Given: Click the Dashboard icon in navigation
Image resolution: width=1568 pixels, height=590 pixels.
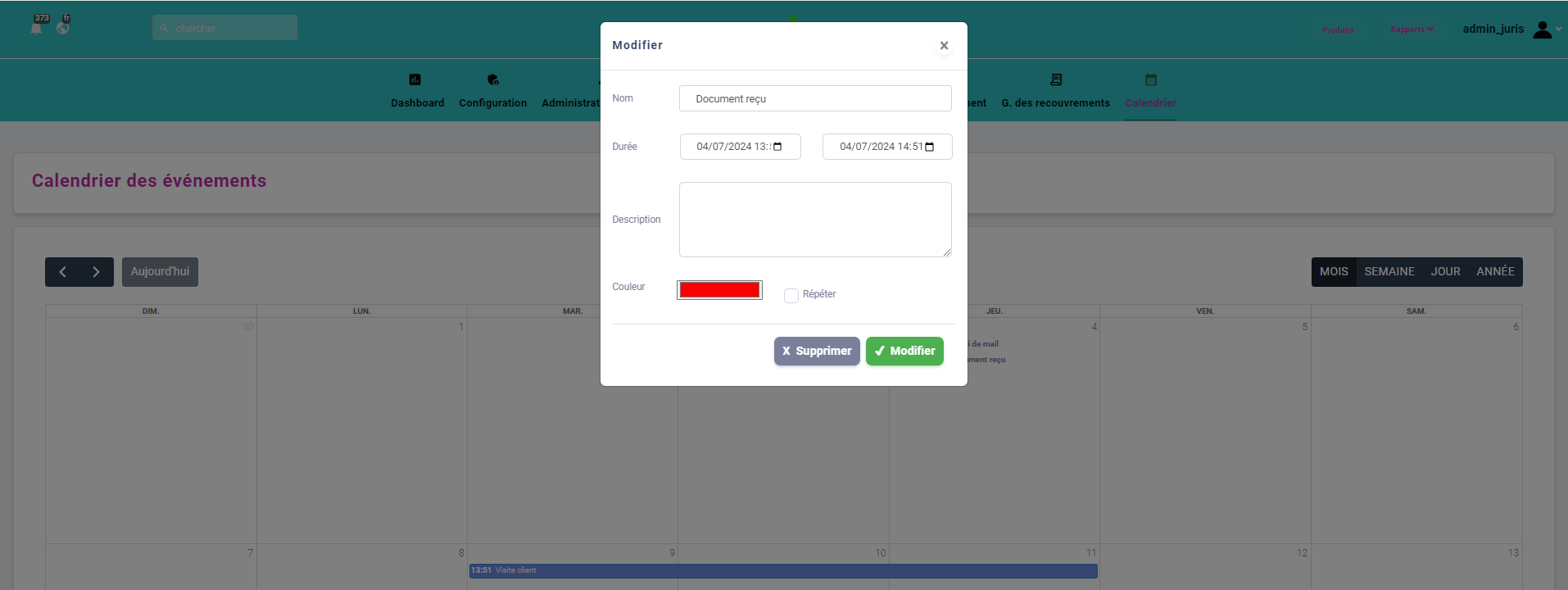Looking at the screenshot, I should (x=415, y=79).
